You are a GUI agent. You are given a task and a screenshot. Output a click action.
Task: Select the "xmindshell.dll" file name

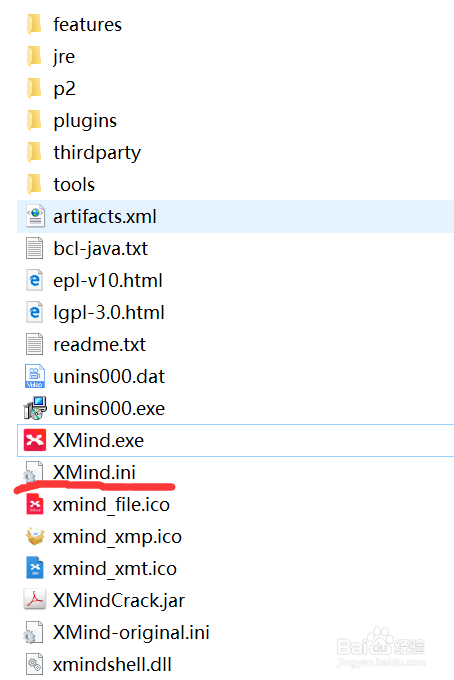pyautogui.click(x=112, y=664)
